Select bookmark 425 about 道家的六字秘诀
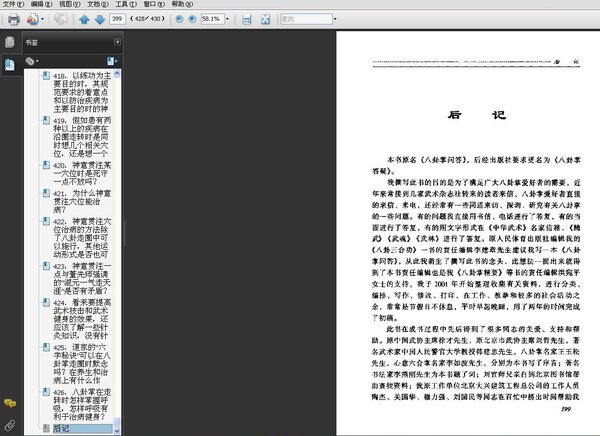The height and width of the screenshot is (436, 600). click(x=82, y=364)
